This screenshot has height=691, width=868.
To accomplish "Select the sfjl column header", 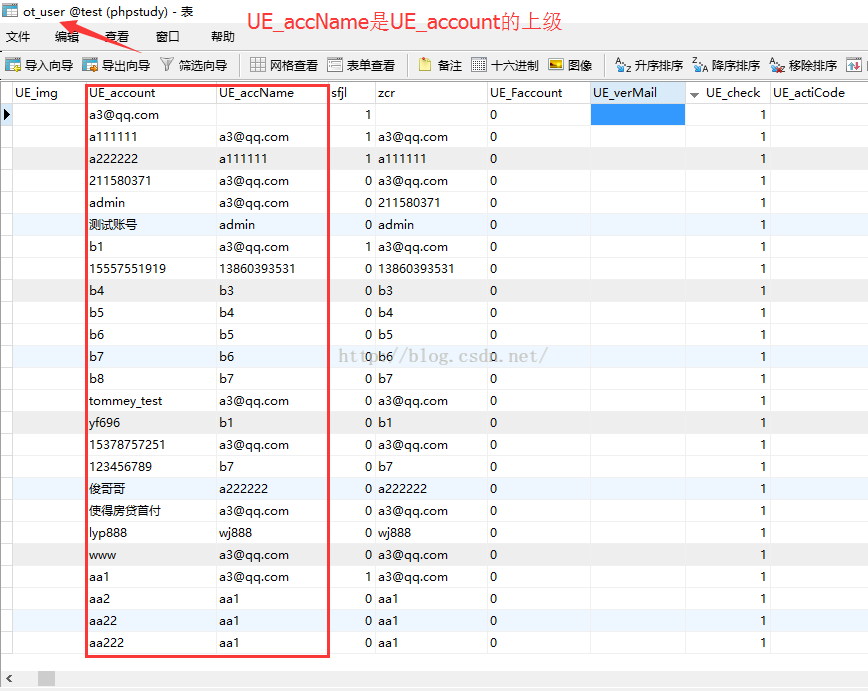I will [353, 92].
